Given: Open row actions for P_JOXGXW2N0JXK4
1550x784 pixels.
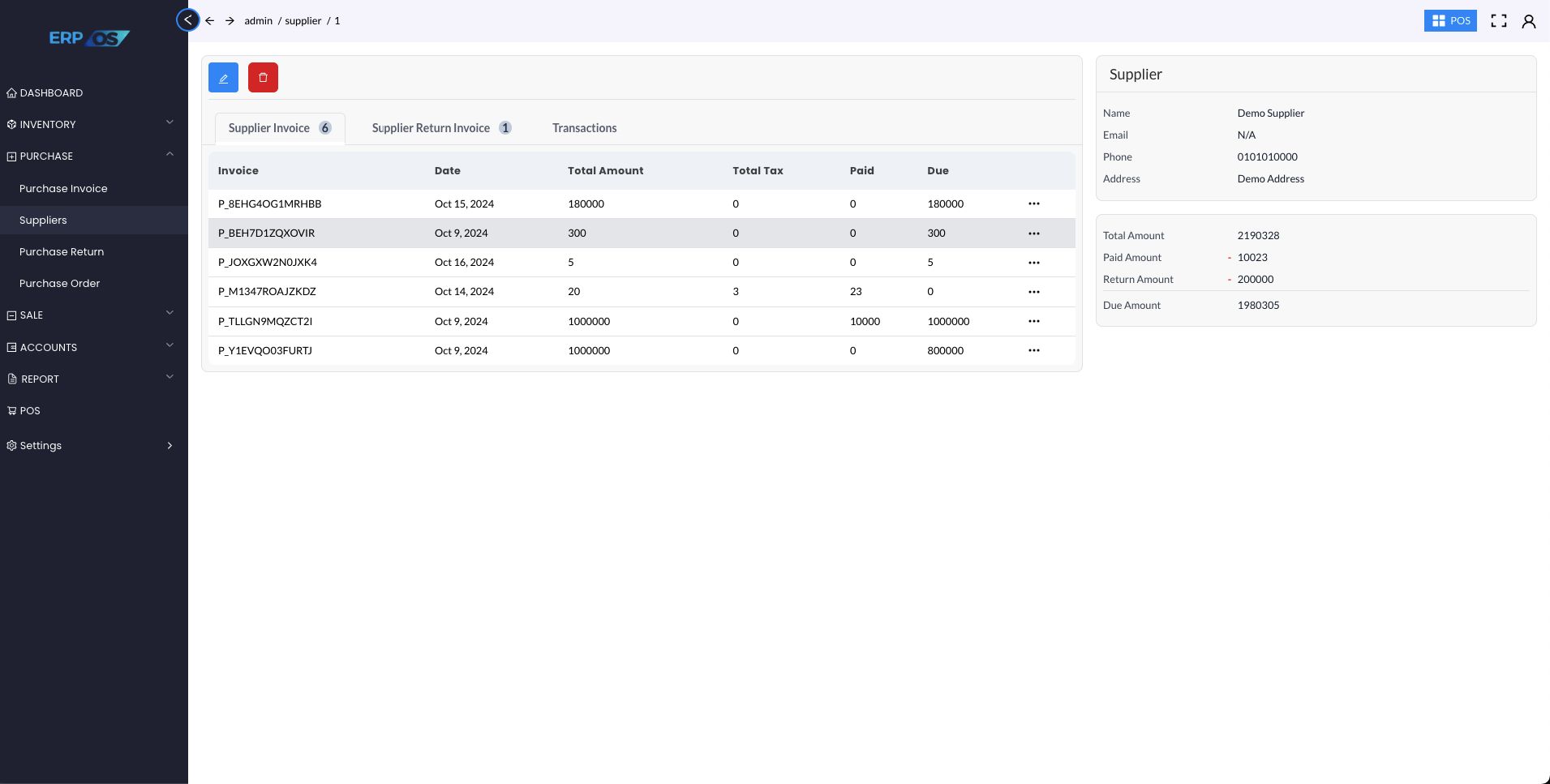Looking at the screenshot, I should point(1034,263).
